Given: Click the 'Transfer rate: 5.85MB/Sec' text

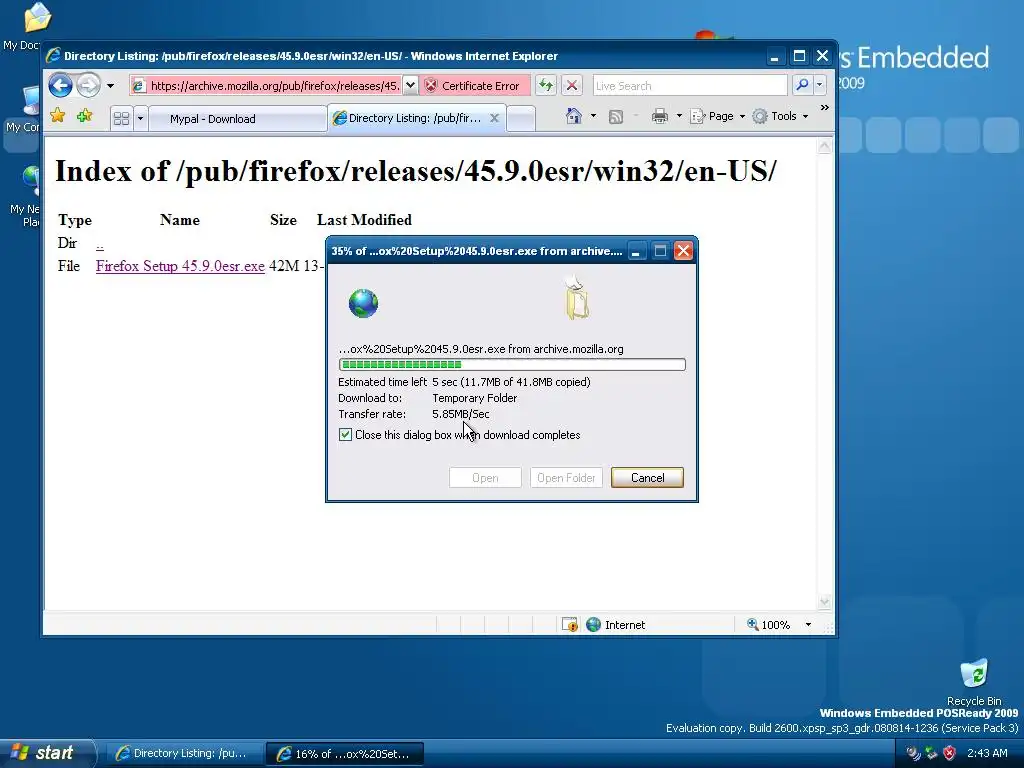Looking at the screenshot, I should coord(413,414).
